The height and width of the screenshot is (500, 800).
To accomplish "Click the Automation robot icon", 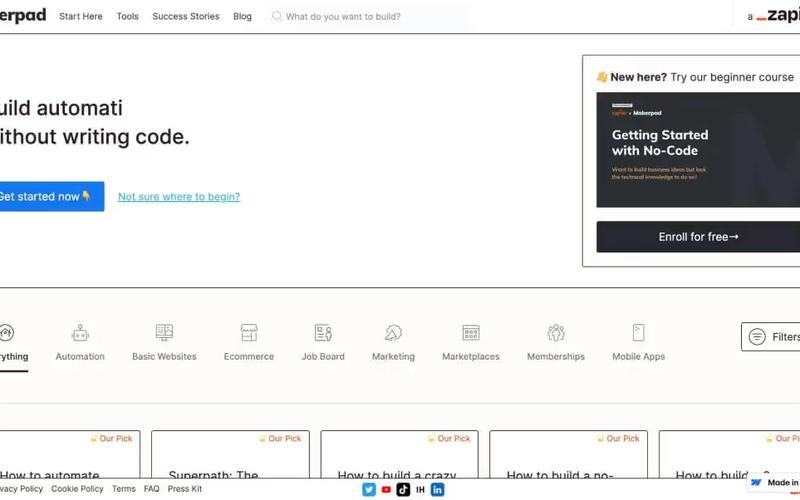I will pos(80,333).
